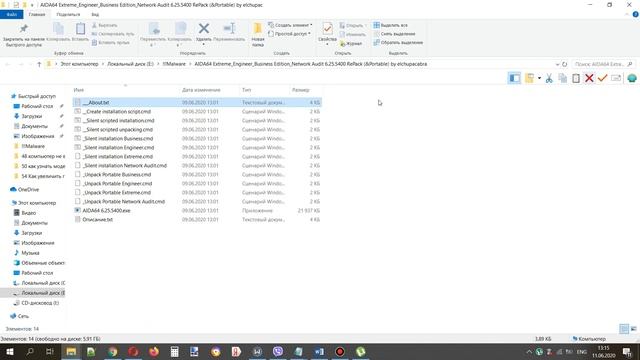Click 'Локальный диск (E:)' in address bar
This screenshot has width=640, height=360.
(x=130, y=64)
